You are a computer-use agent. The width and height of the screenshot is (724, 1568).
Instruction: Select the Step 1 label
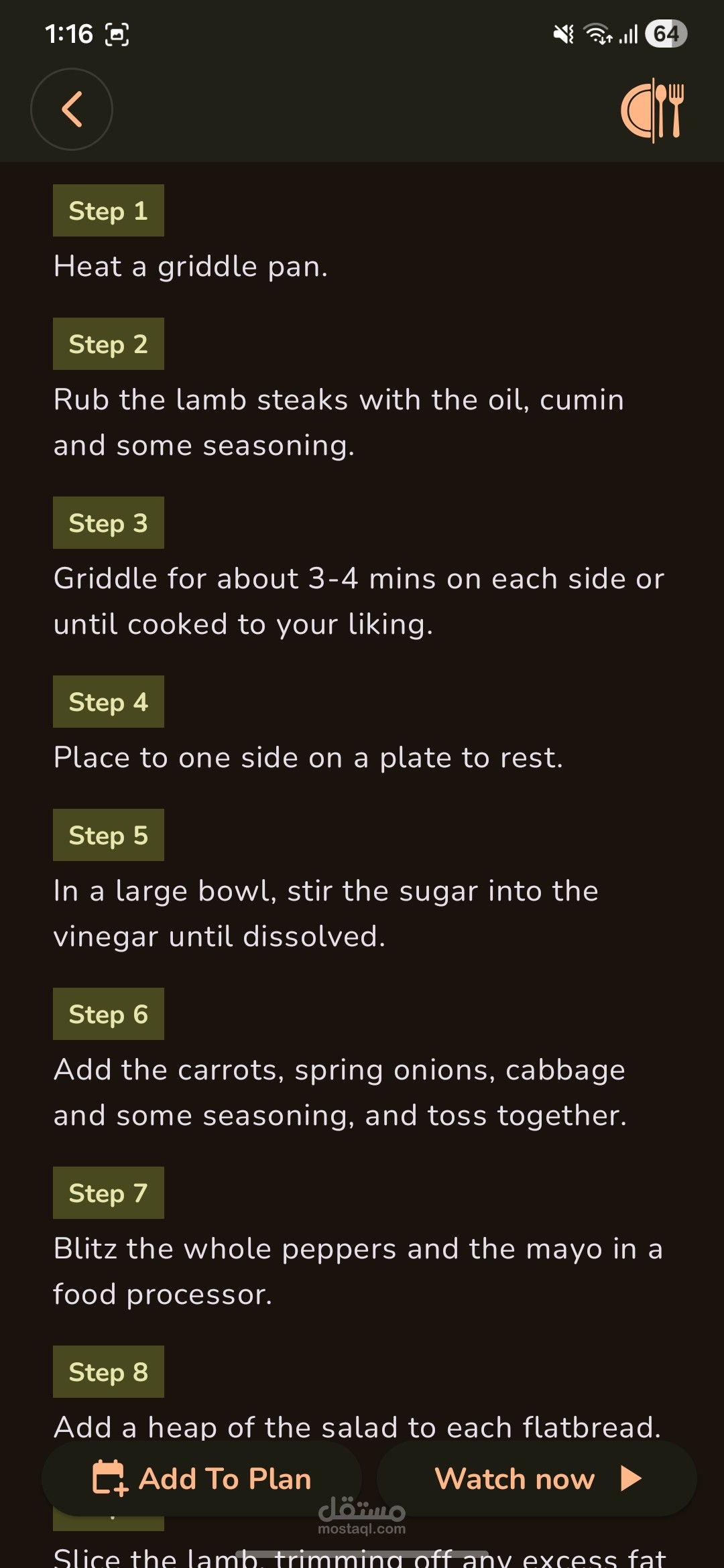[108, 210]
